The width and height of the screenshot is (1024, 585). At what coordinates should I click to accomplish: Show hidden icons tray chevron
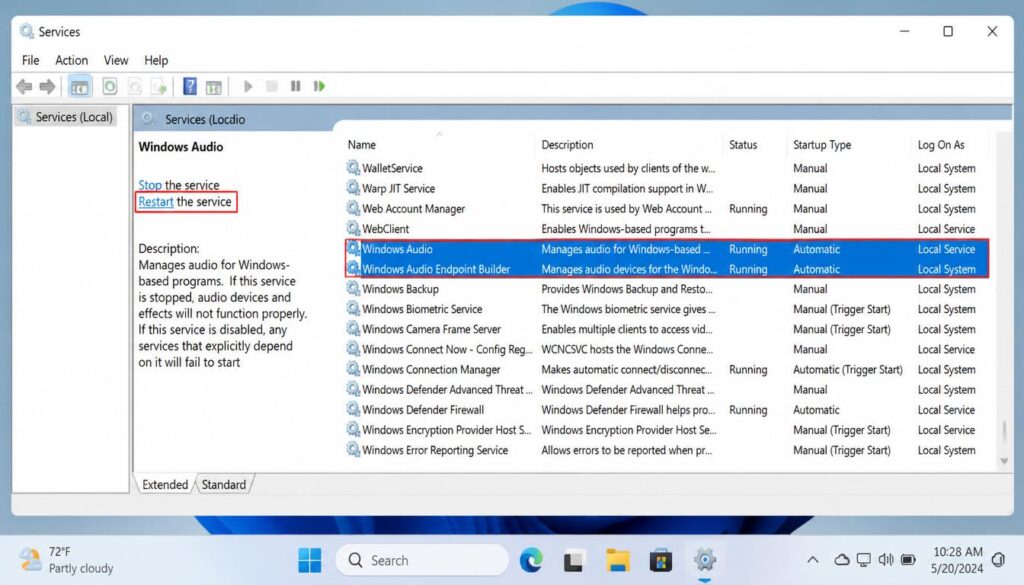coord(812,560)
